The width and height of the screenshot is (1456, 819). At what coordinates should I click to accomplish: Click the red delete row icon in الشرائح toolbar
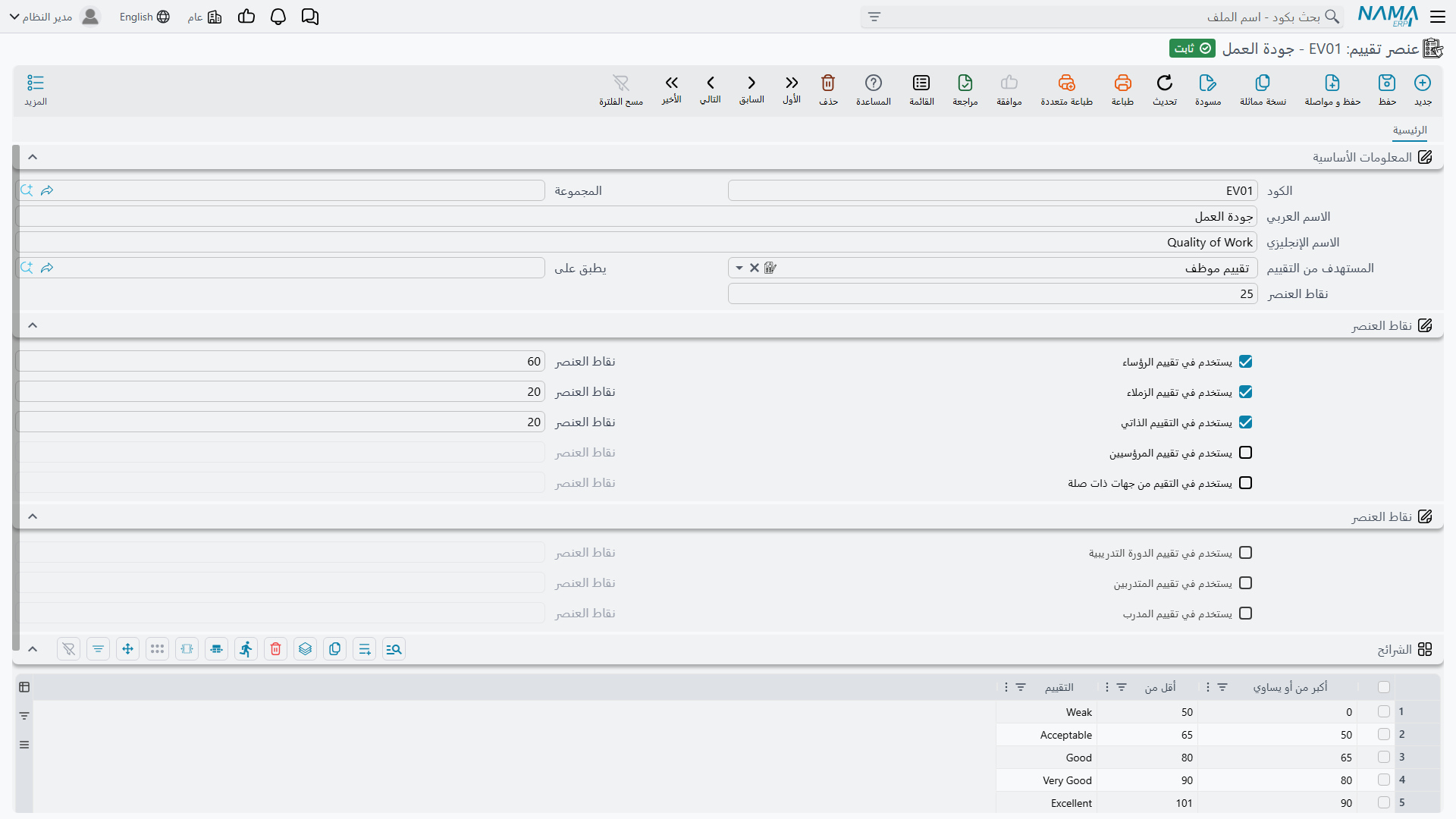tap(276, 649)
